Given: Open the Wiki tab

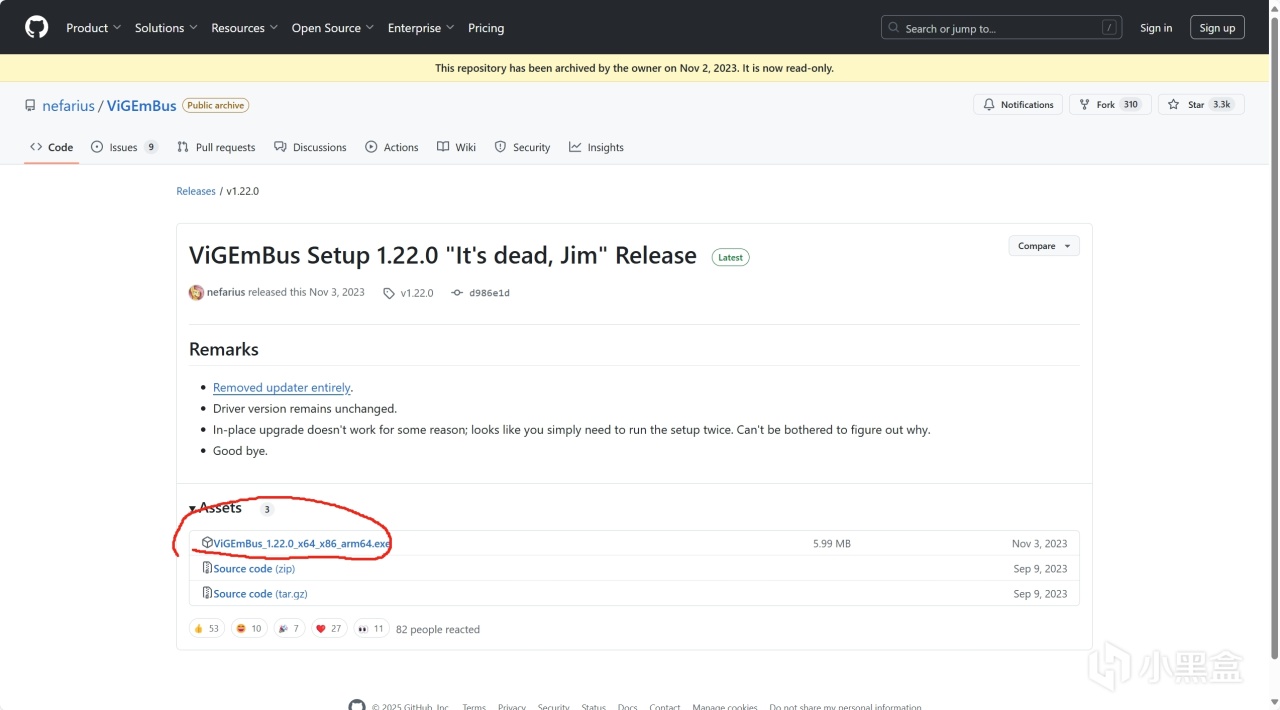Looking at the screenshot, I should (x=457, y=147).
